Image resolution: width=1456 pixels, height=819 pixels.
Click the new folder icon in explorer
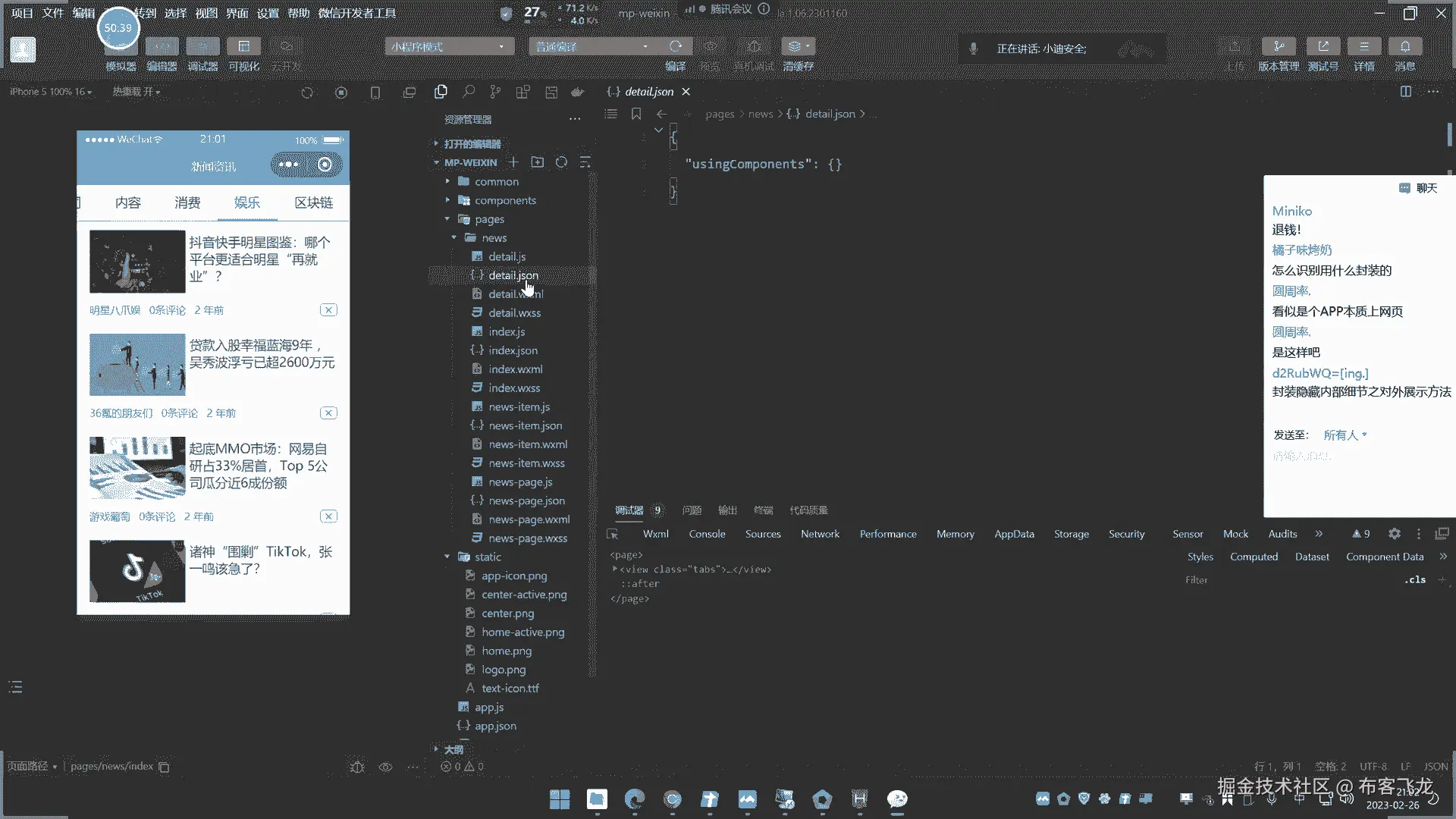click(538, 162)
